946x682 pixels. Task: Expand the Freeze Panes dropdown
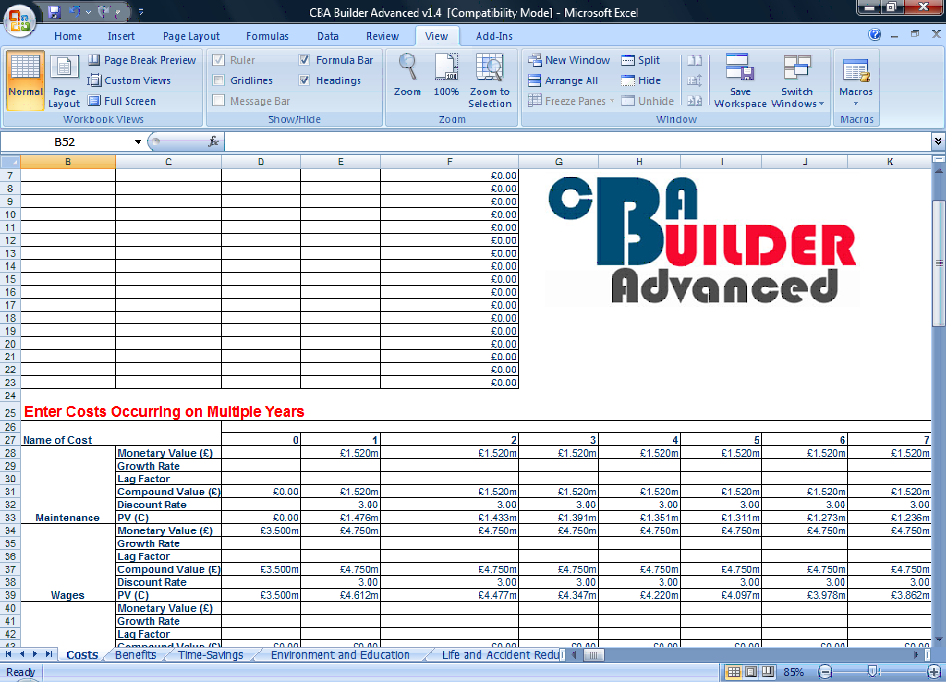(x=573, y=101)
